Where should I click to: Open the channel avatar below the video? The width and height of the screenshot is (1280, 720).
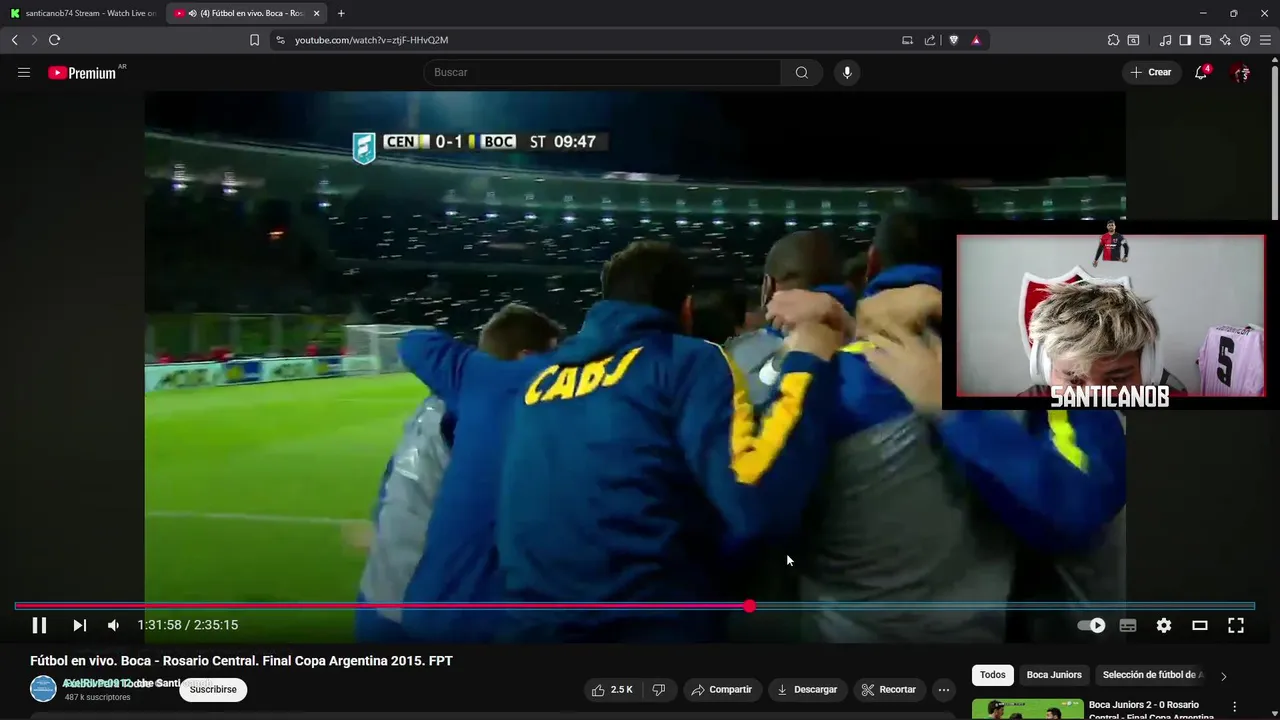[43, 689]
